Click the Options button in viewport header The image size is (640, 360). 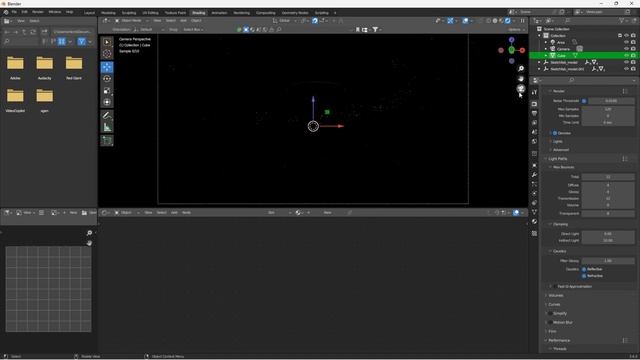(x=516, y=29)
